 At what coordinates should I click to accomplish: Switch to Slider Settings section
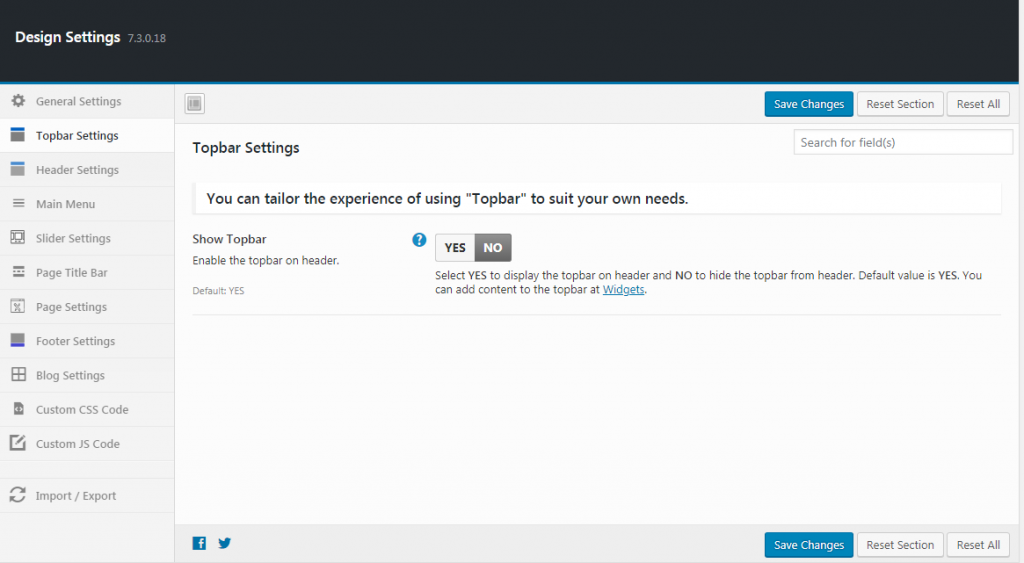coord(87,238)
